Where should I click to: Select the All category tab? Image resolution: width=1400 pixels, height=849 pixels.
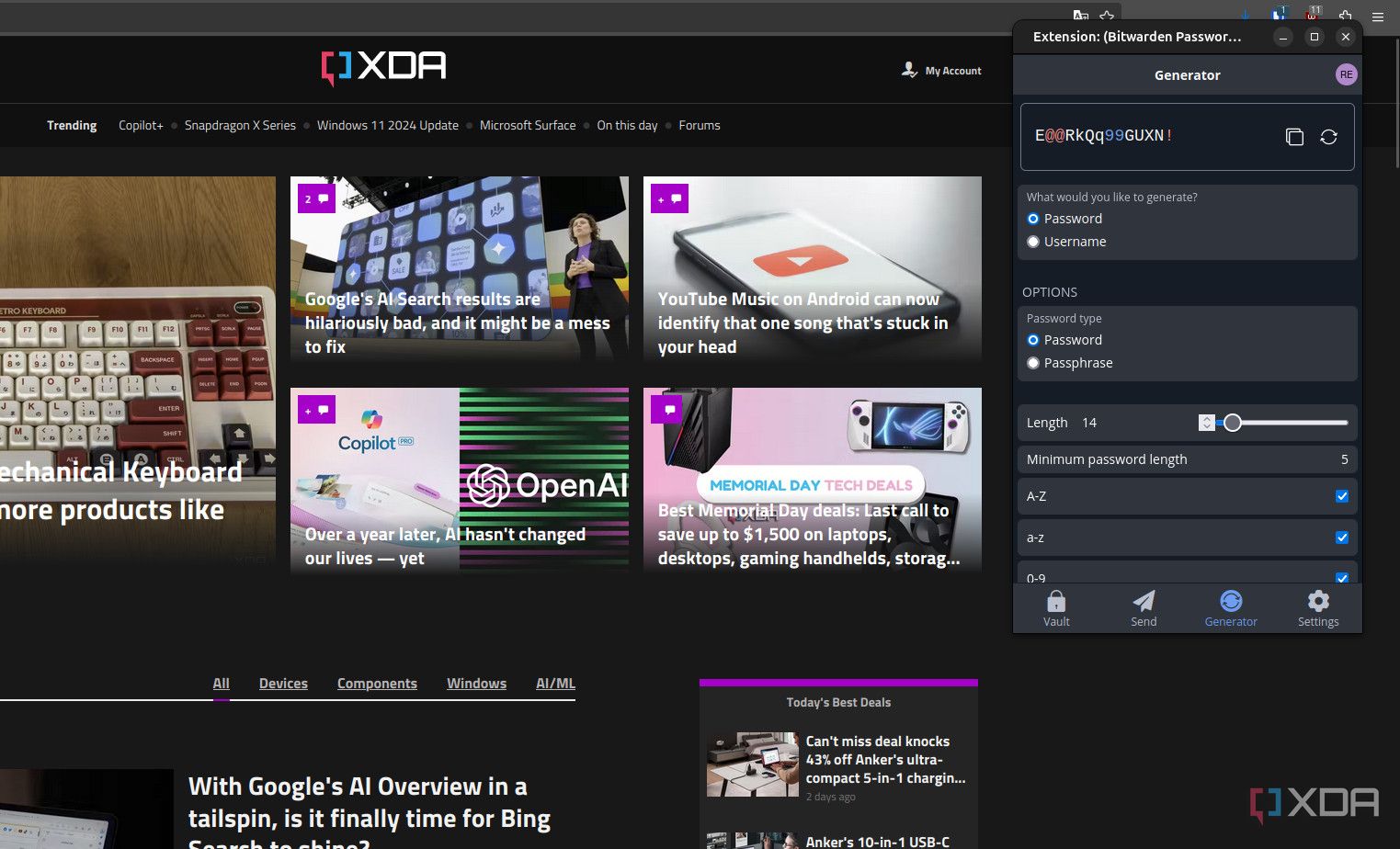[221, 684]
